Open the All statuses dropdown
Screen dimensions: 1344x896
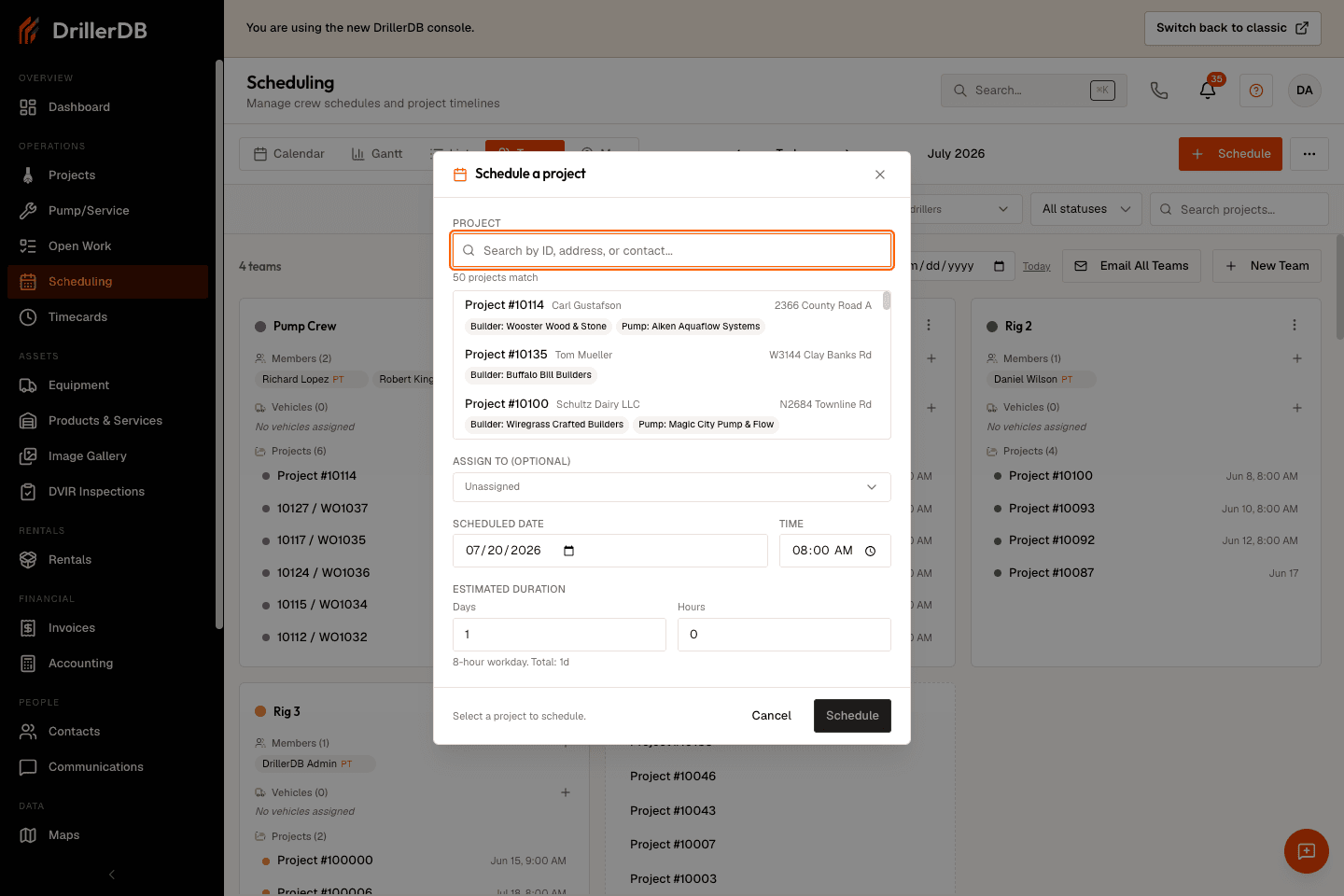coord(1086,209)
